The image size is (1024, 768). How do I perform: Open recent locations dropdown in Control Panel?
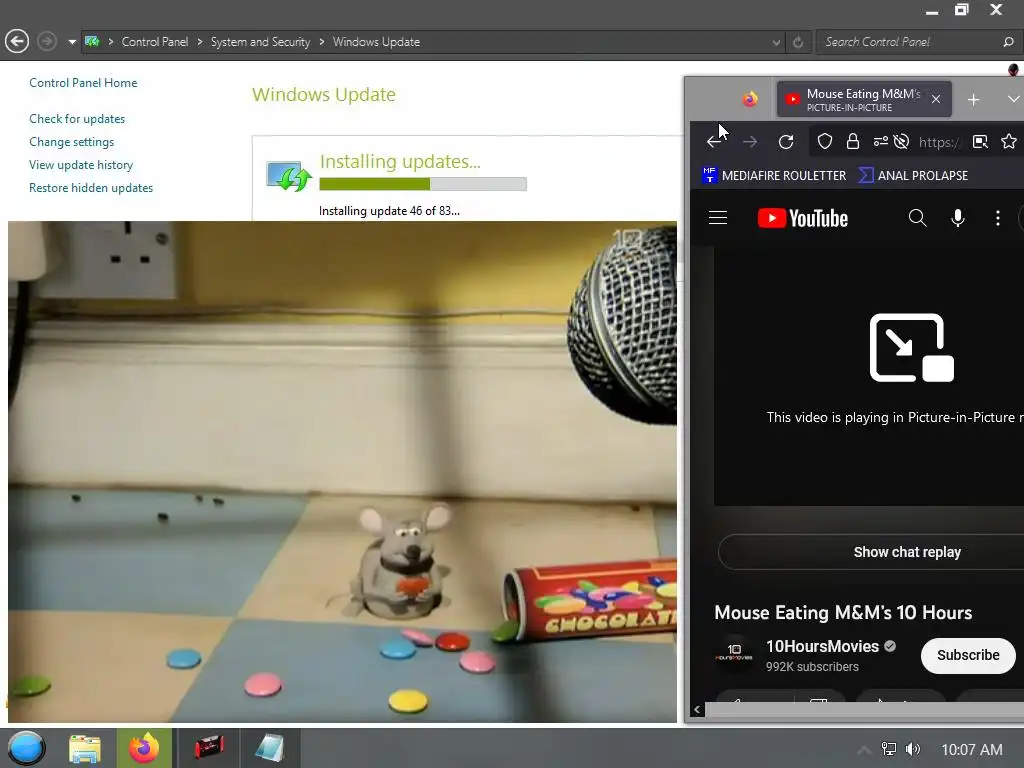coord(72,42)
